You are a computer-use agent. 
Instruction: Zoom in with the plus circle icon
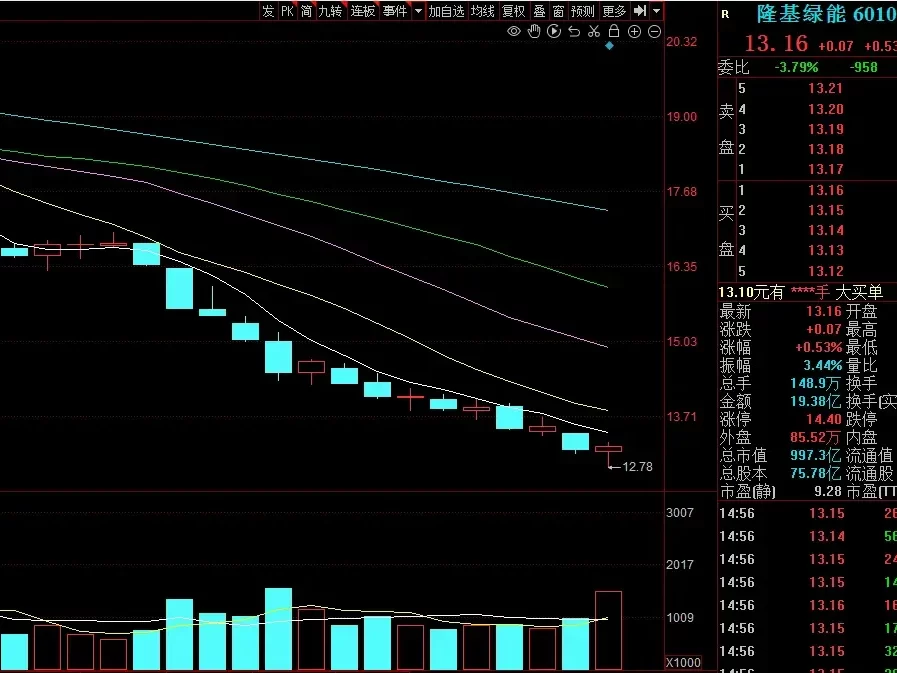(x=635, y=32)
